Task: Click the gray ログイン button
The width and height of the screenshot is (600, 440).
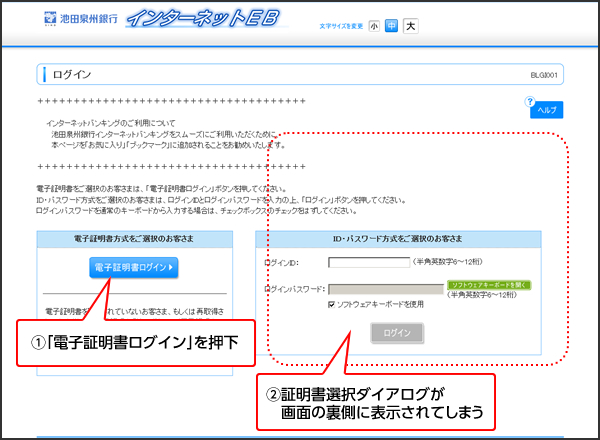Action: tap(397, 333)
